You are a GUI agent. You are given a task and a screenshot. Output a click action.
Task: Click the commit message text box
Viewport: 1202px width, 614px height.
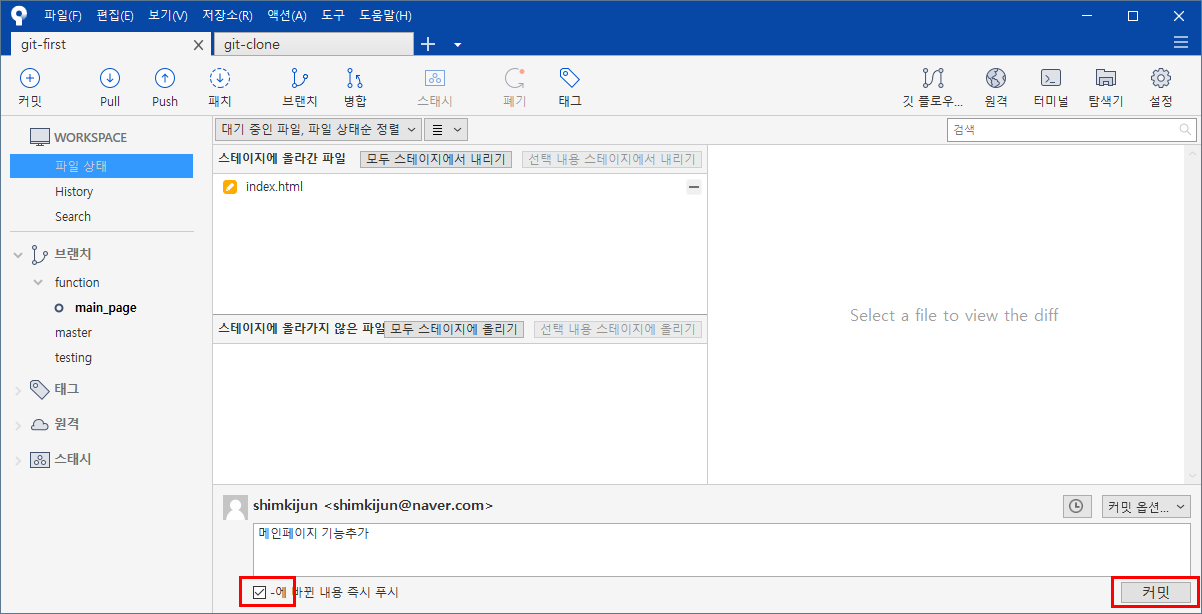721,549
